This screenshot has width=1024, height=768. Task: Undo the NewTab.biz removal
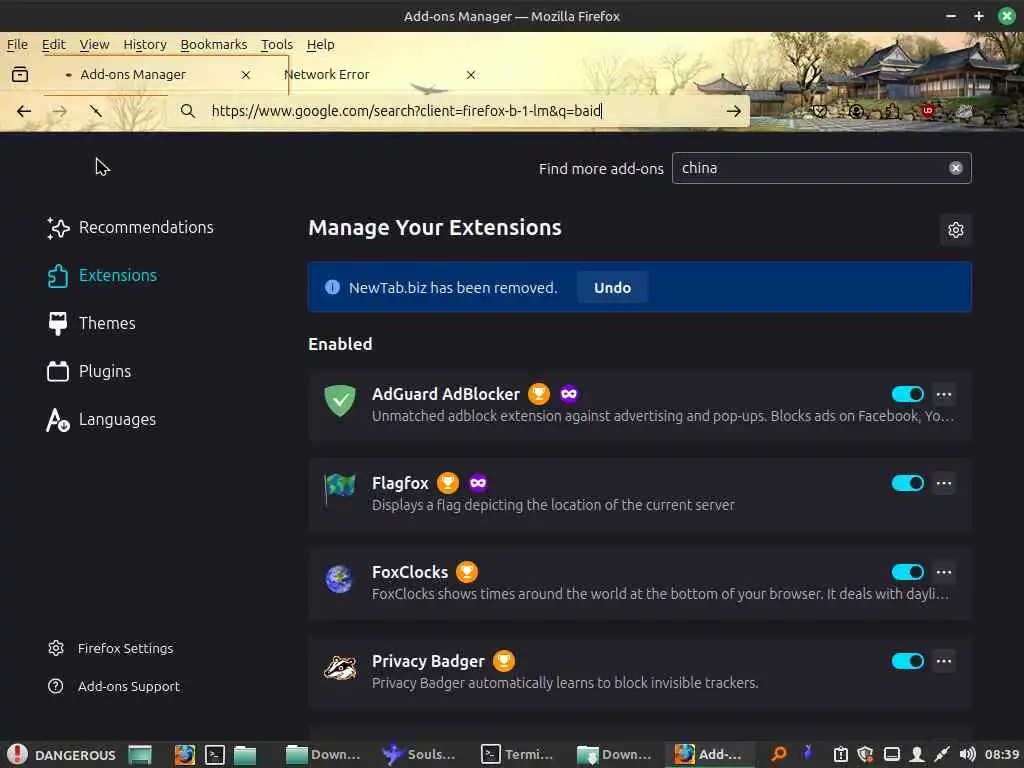click(x=613, y=288)
